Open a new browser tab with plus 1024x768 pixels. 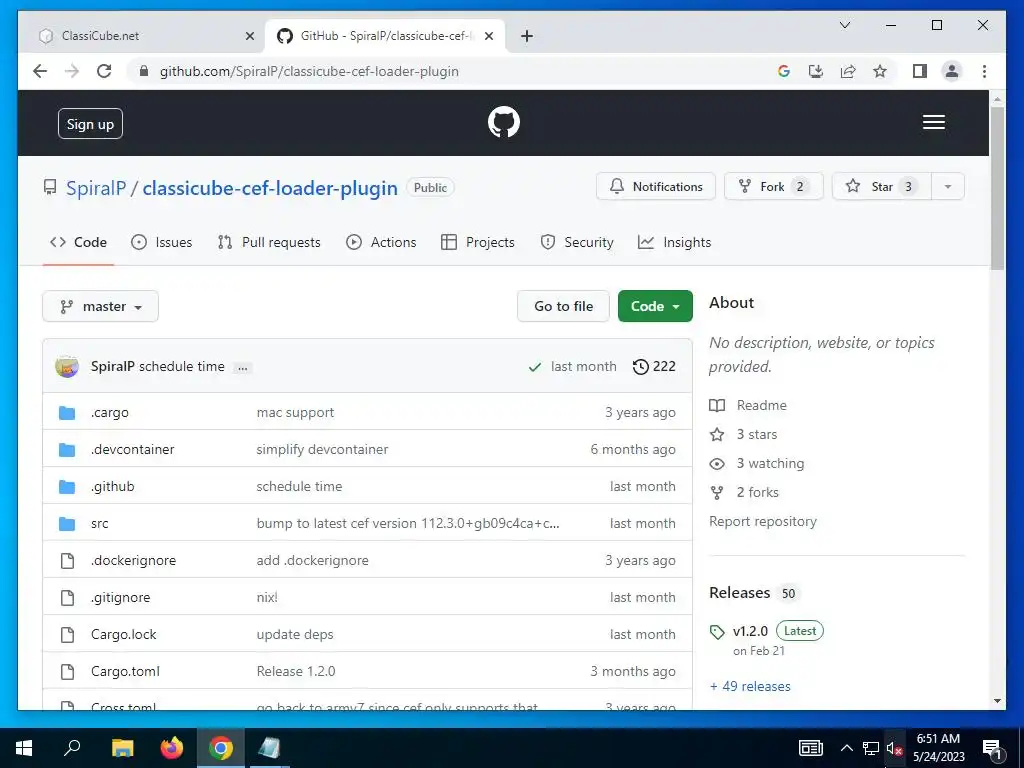(527, 36)
